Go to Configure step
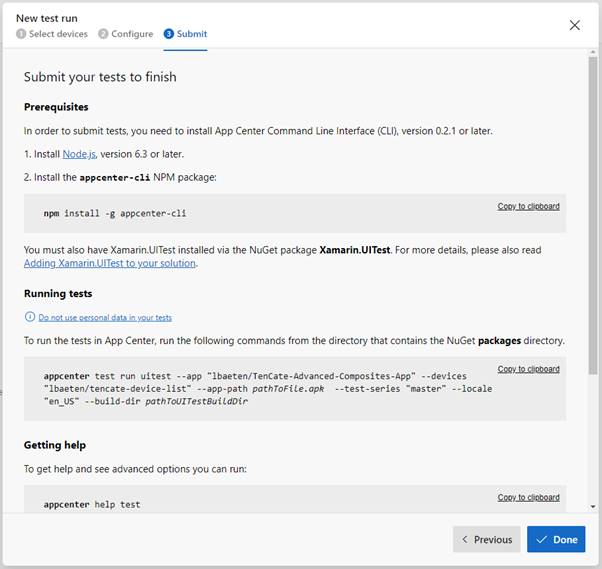 tap(126, 34)
